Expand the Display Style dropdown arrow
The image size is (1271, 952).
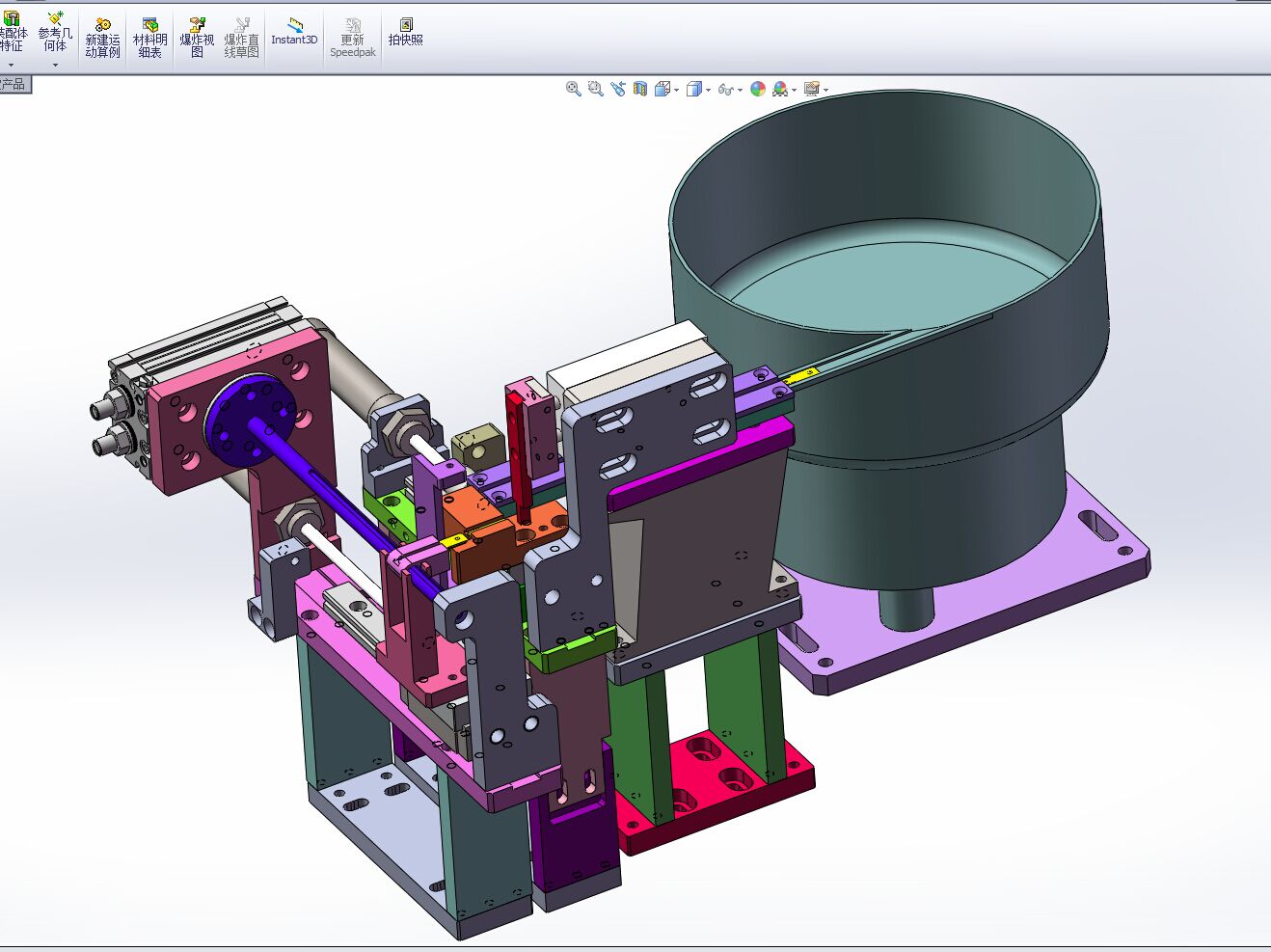point(708,90)
